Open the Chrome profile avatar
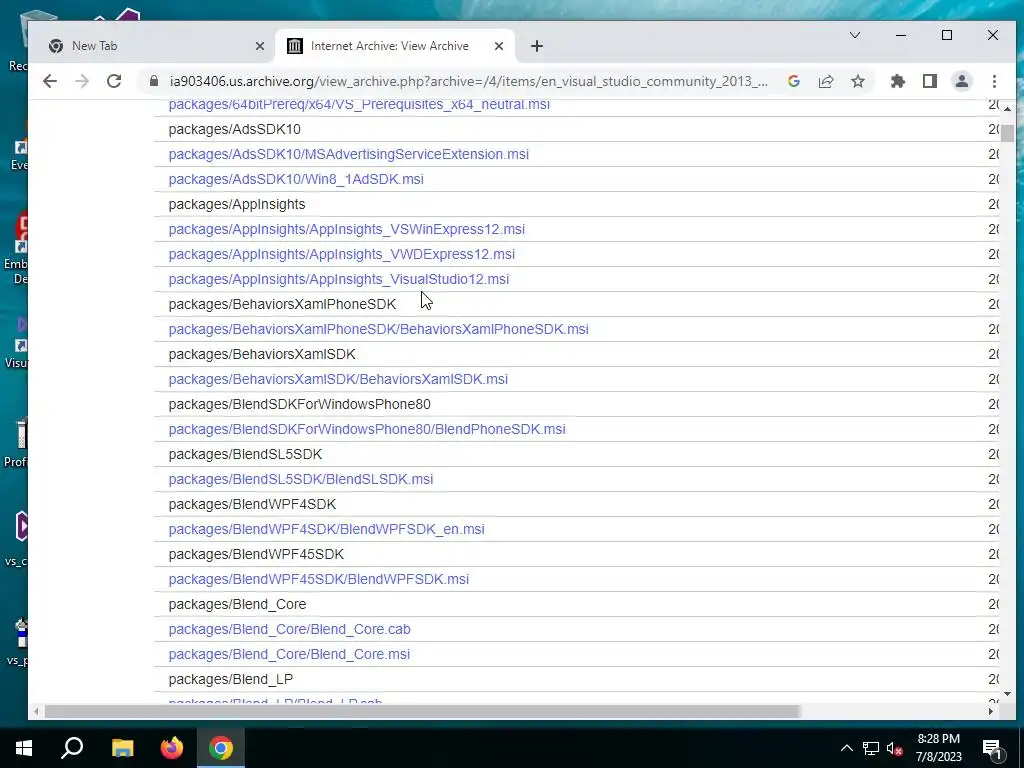This screenshot has width=1024, height=768. click(962, 81)
